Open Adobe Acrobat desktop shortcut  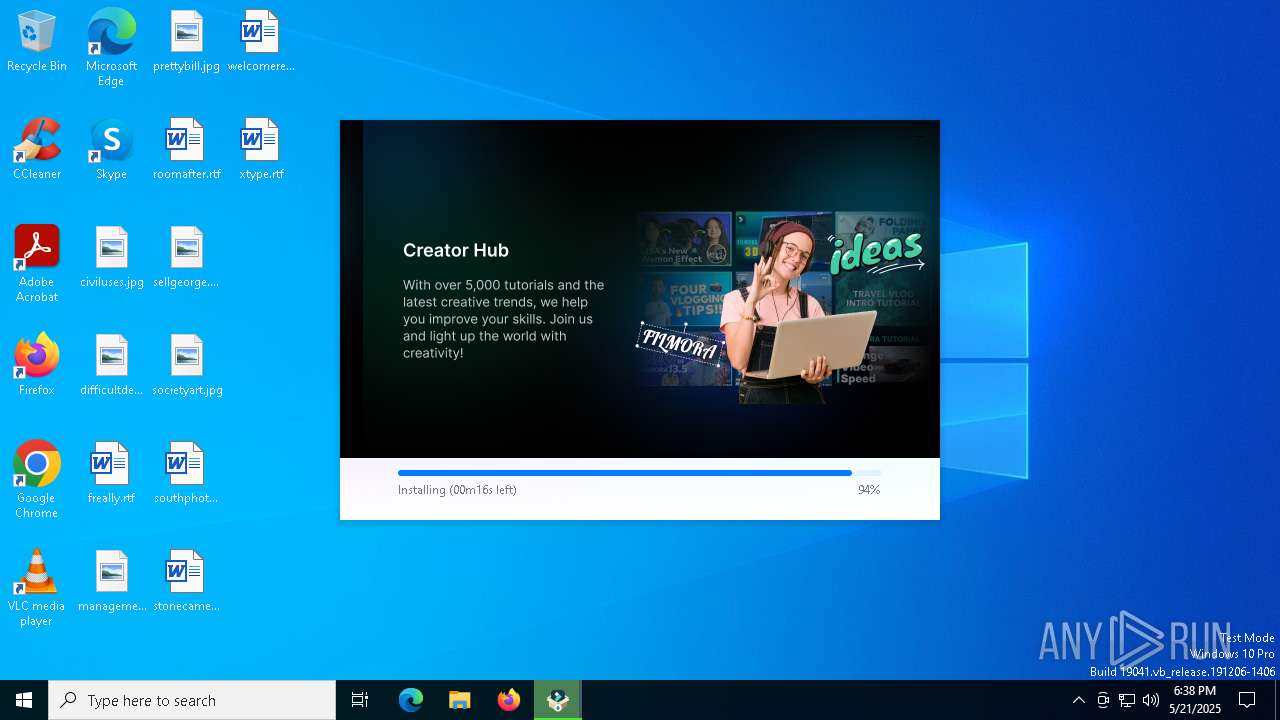tap(37, 264)
